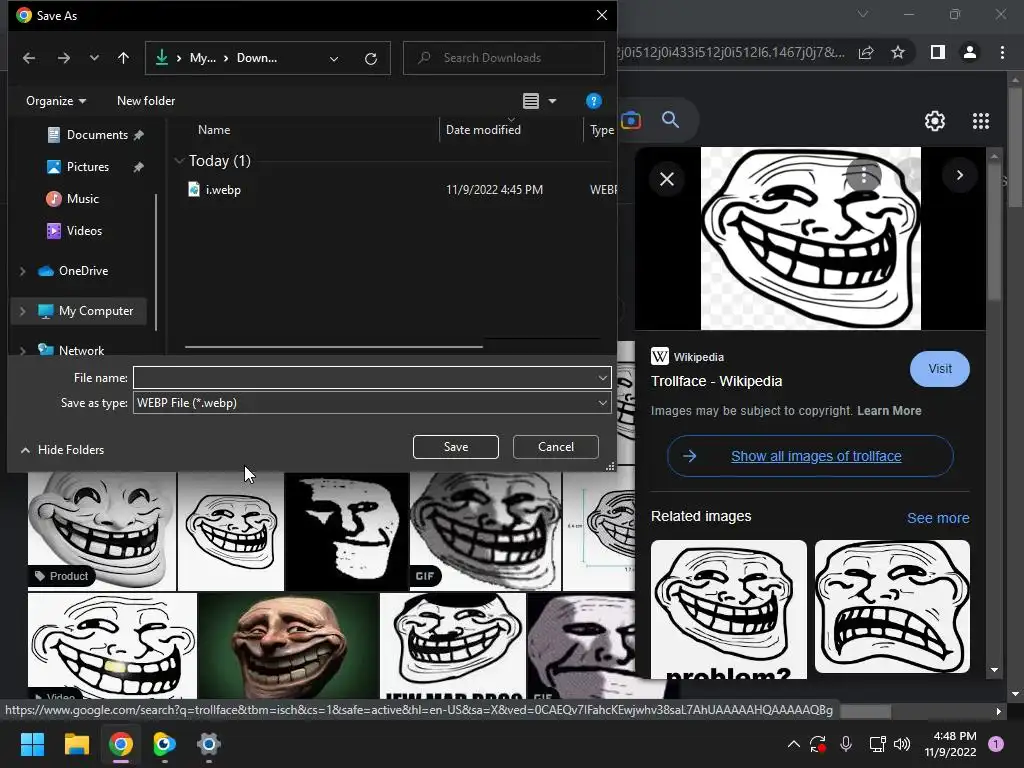The width and height of the screenshot is (1024, 768).
Task: Create a New folder
Action: [x=146, y=101]
